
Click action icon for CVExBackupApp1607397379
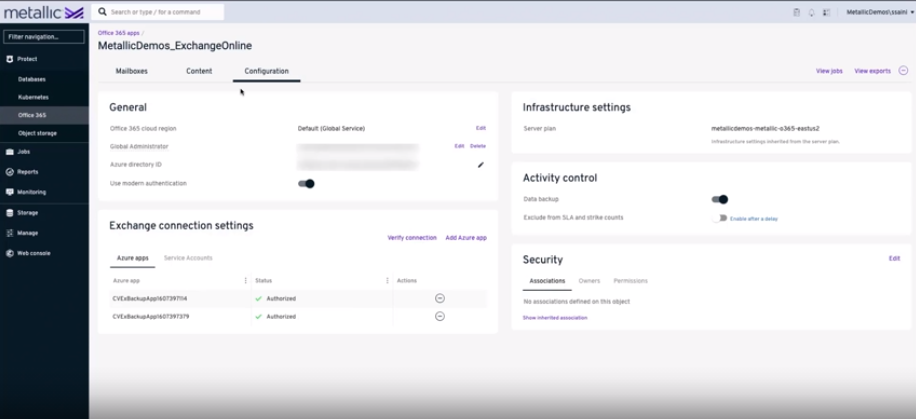click(x=440, y=316)
